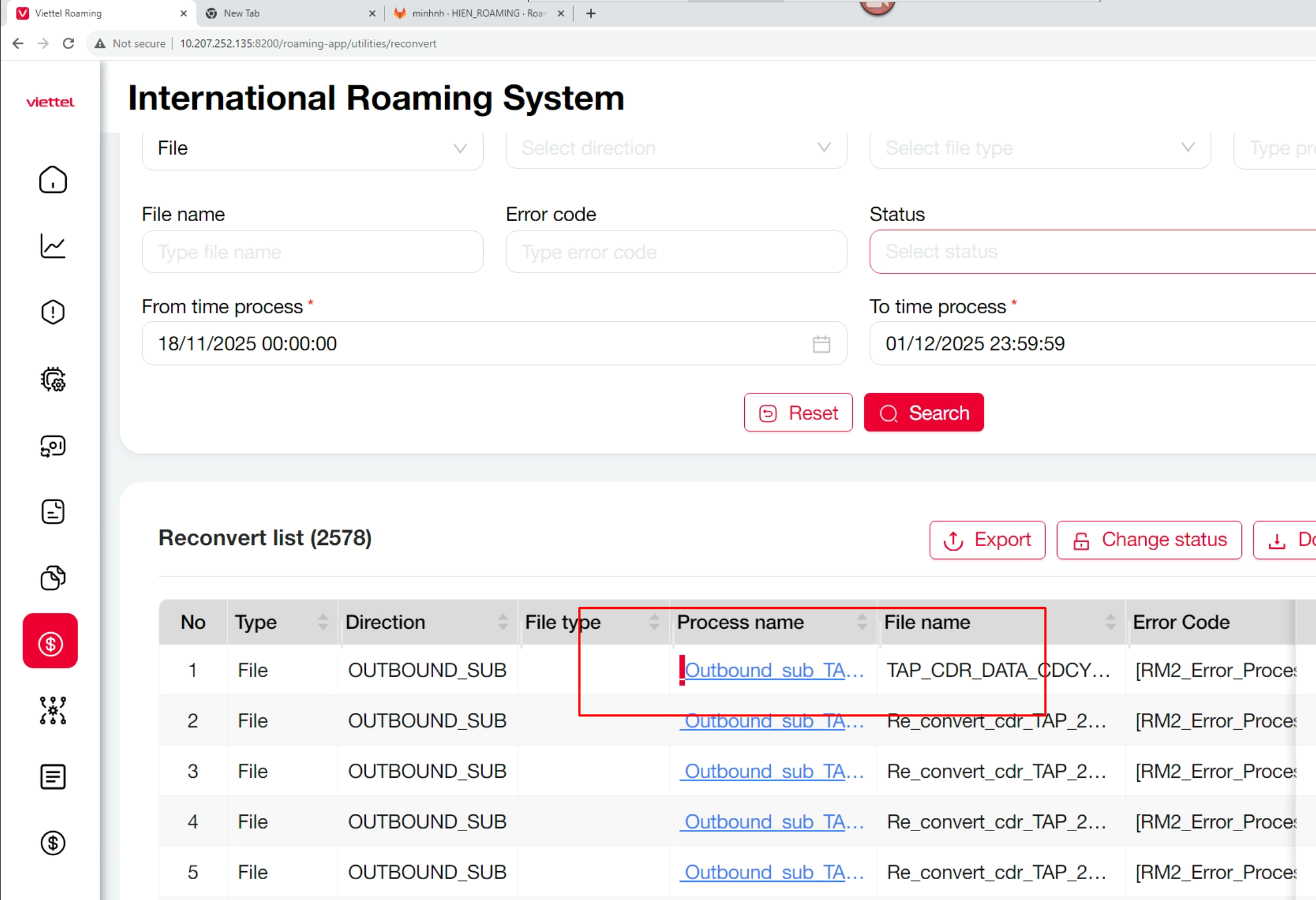Open the document list sidebar icon

pyautogui.click(x=53, y=777)
